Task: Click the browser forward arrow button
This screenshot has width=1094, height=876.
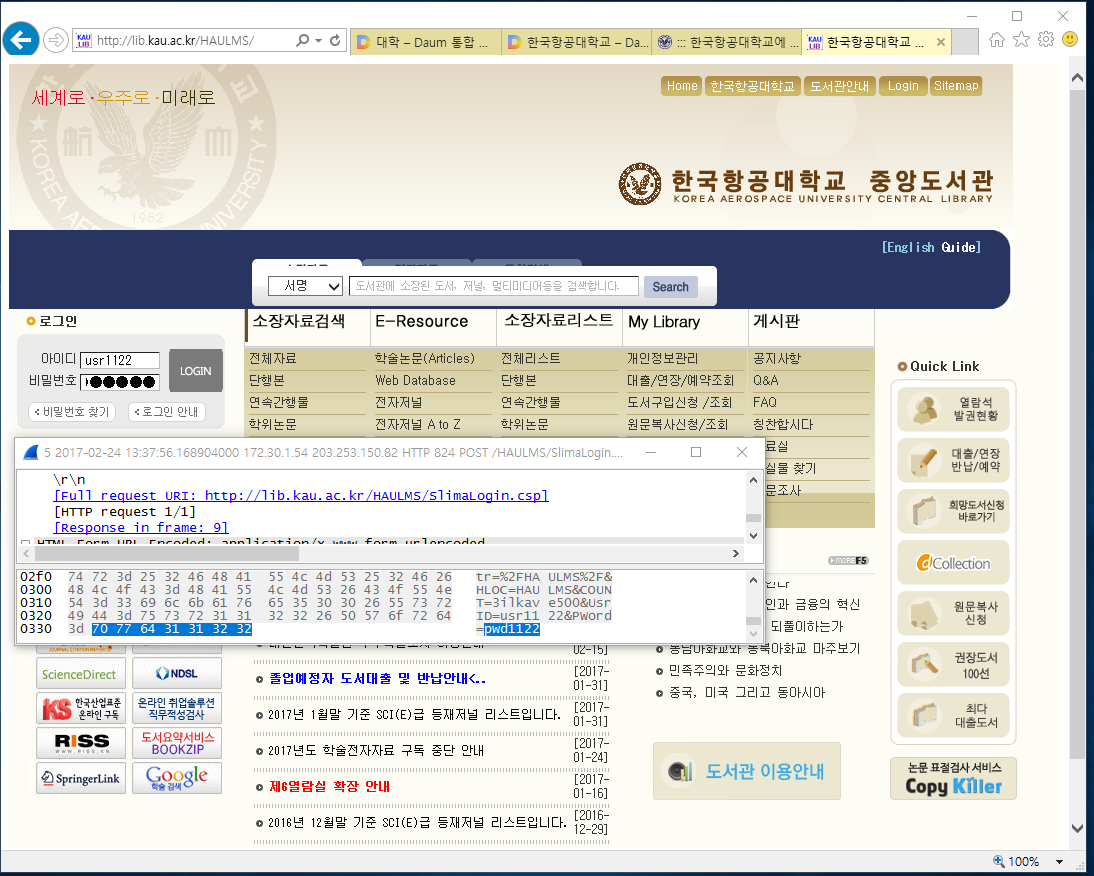Action: click(55, 40)
